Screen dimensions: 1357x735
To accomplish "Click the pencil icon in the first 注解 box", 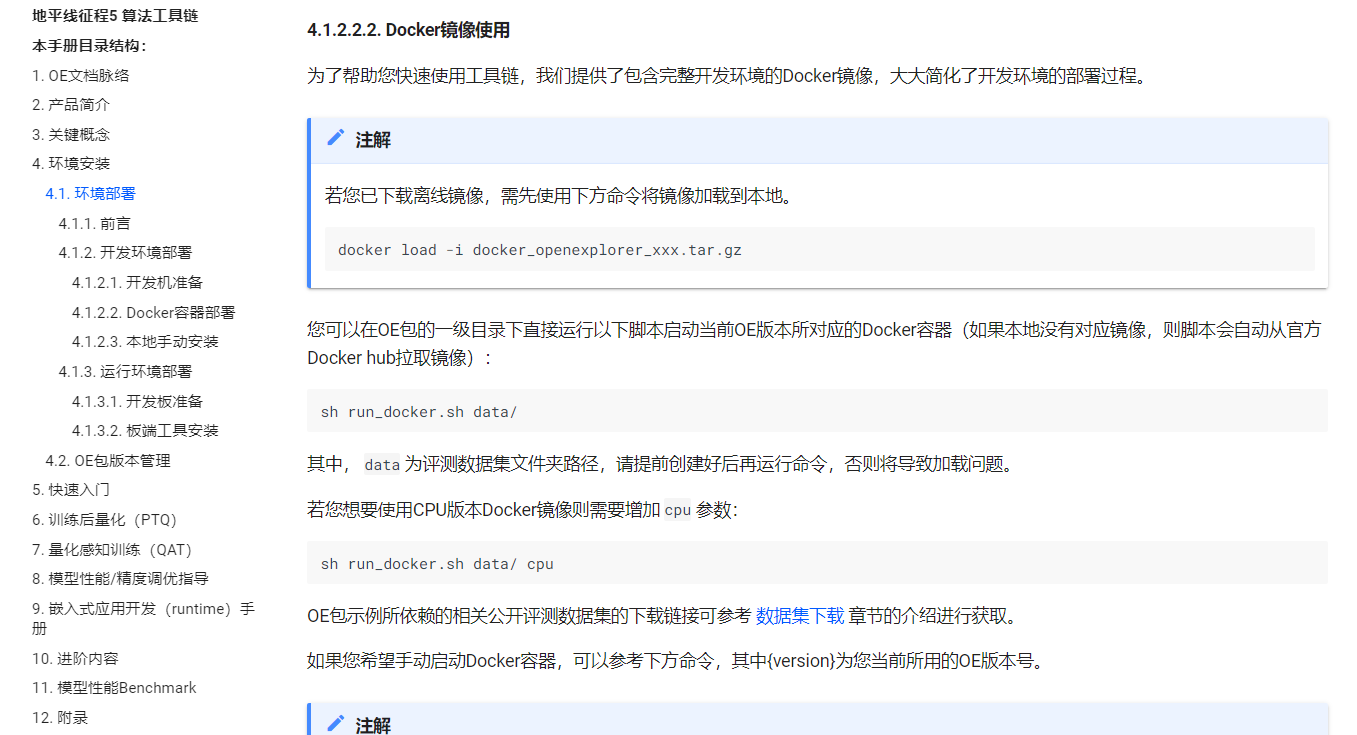I will pos(336,139).
